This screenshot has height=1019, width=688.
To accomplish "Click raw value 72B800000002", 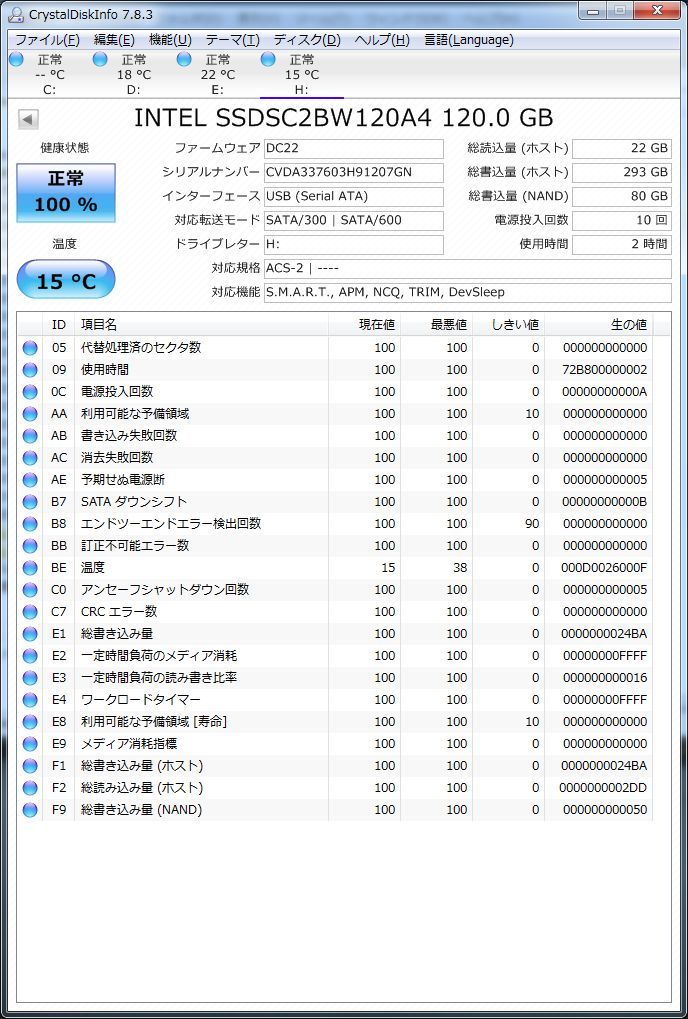I will (604, 370).
